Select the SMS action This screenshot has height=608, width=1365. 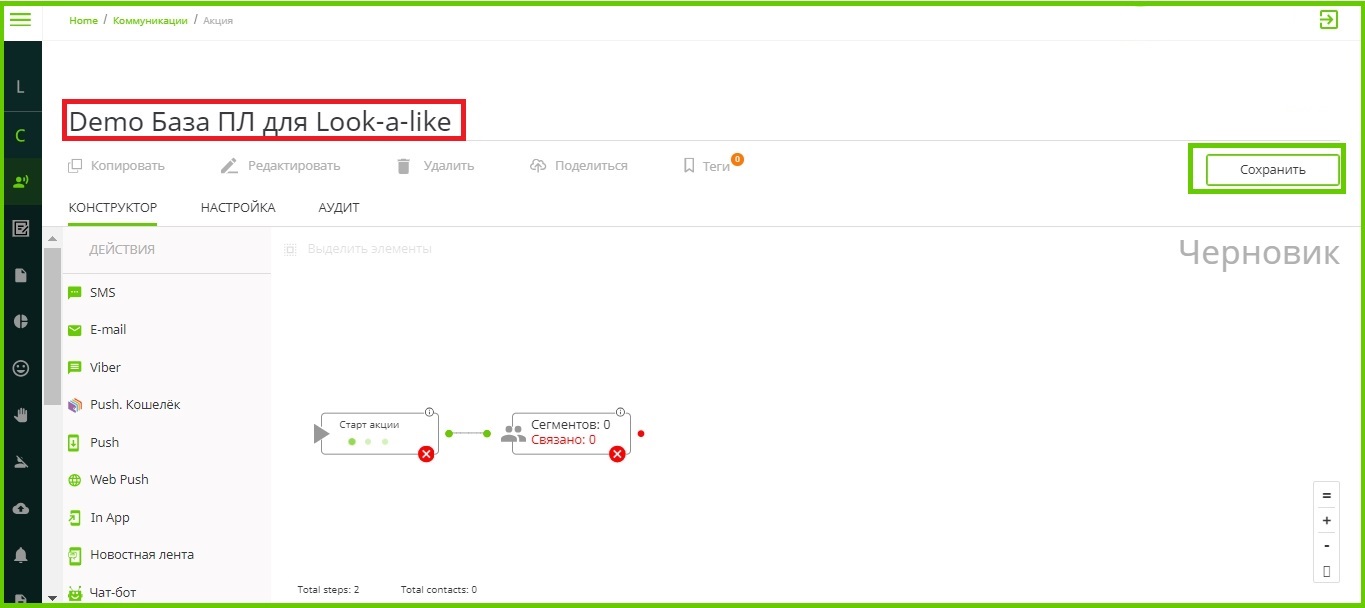pos(102,293)
